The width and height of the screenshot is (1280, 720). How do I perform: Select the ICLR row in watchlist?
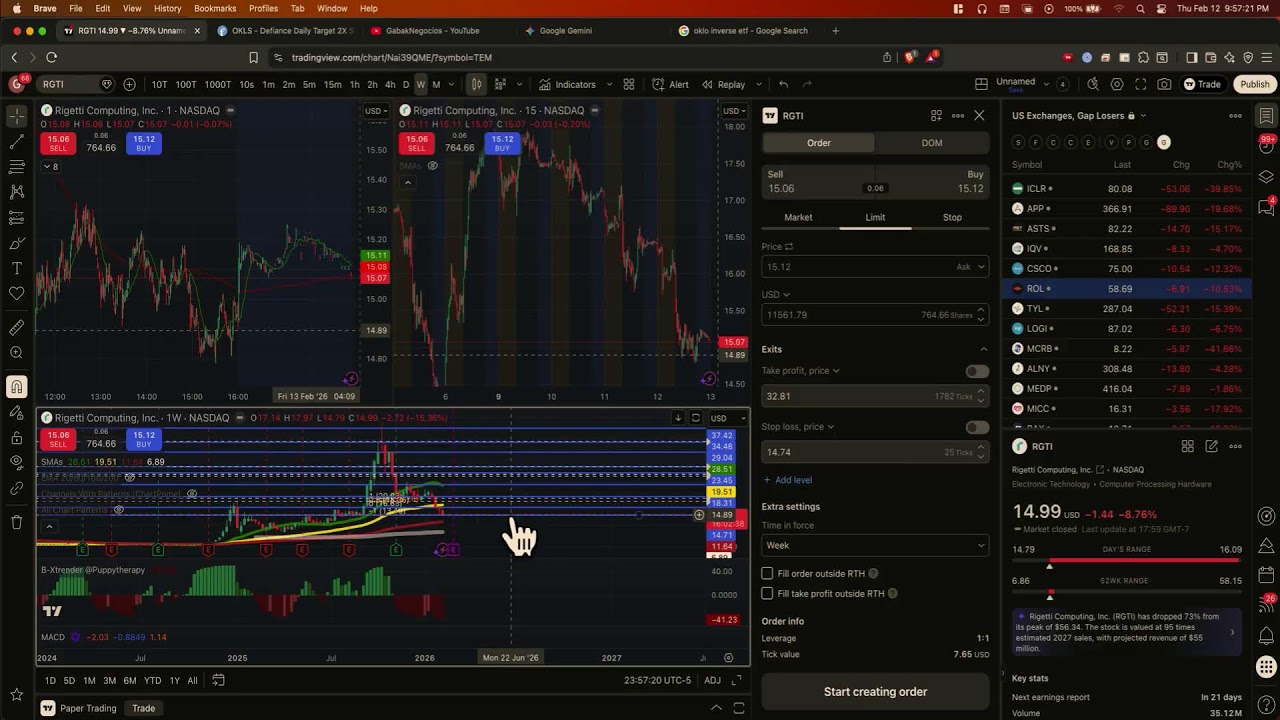point(1126,188)
